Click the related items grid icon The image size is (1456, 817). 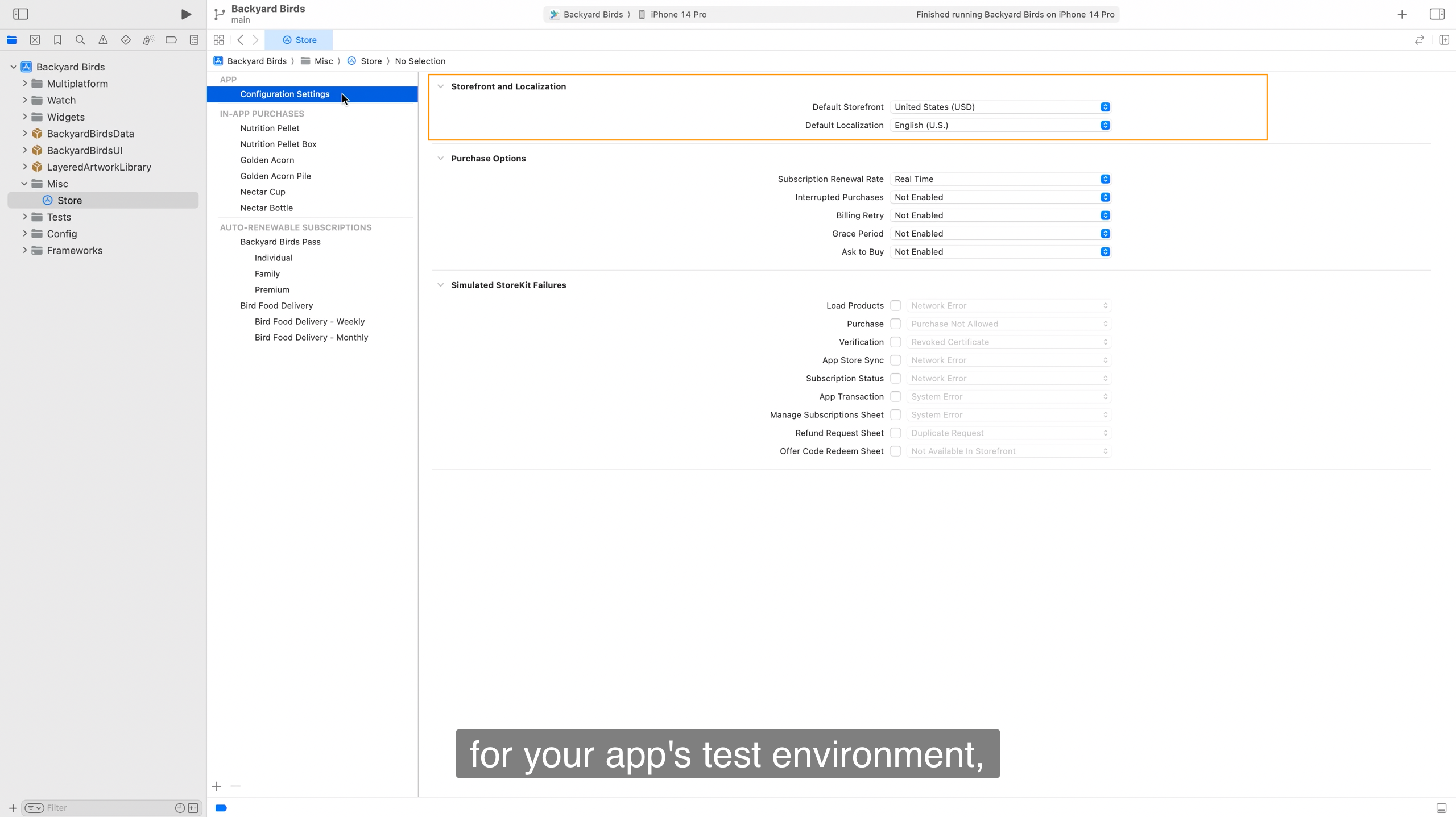pyautogui.click(x=219, y=40)
